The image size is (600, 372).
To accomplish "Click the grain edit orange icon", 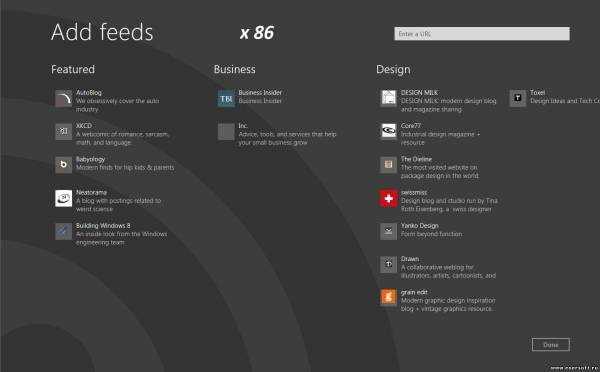I will 388,298.
